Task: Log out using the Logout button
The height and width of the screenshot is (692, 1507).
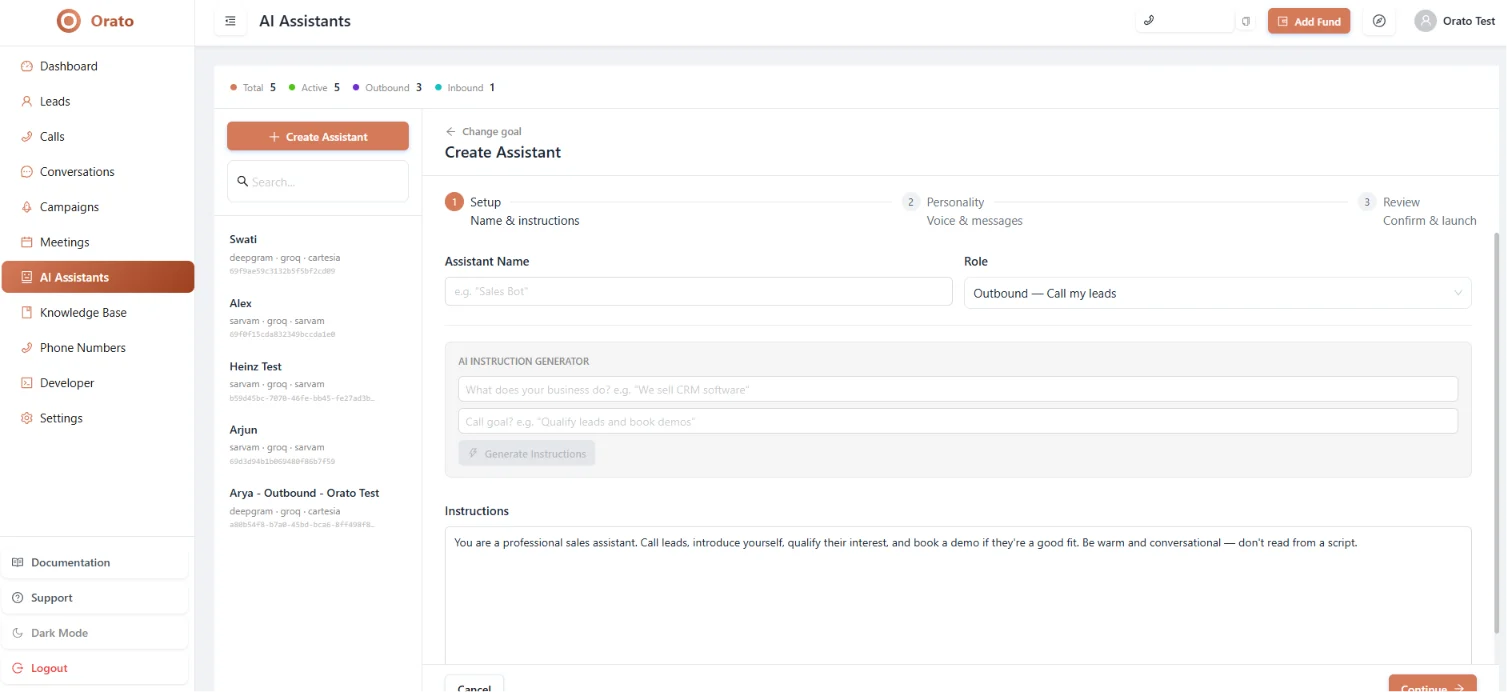Action: pos(95,668)
